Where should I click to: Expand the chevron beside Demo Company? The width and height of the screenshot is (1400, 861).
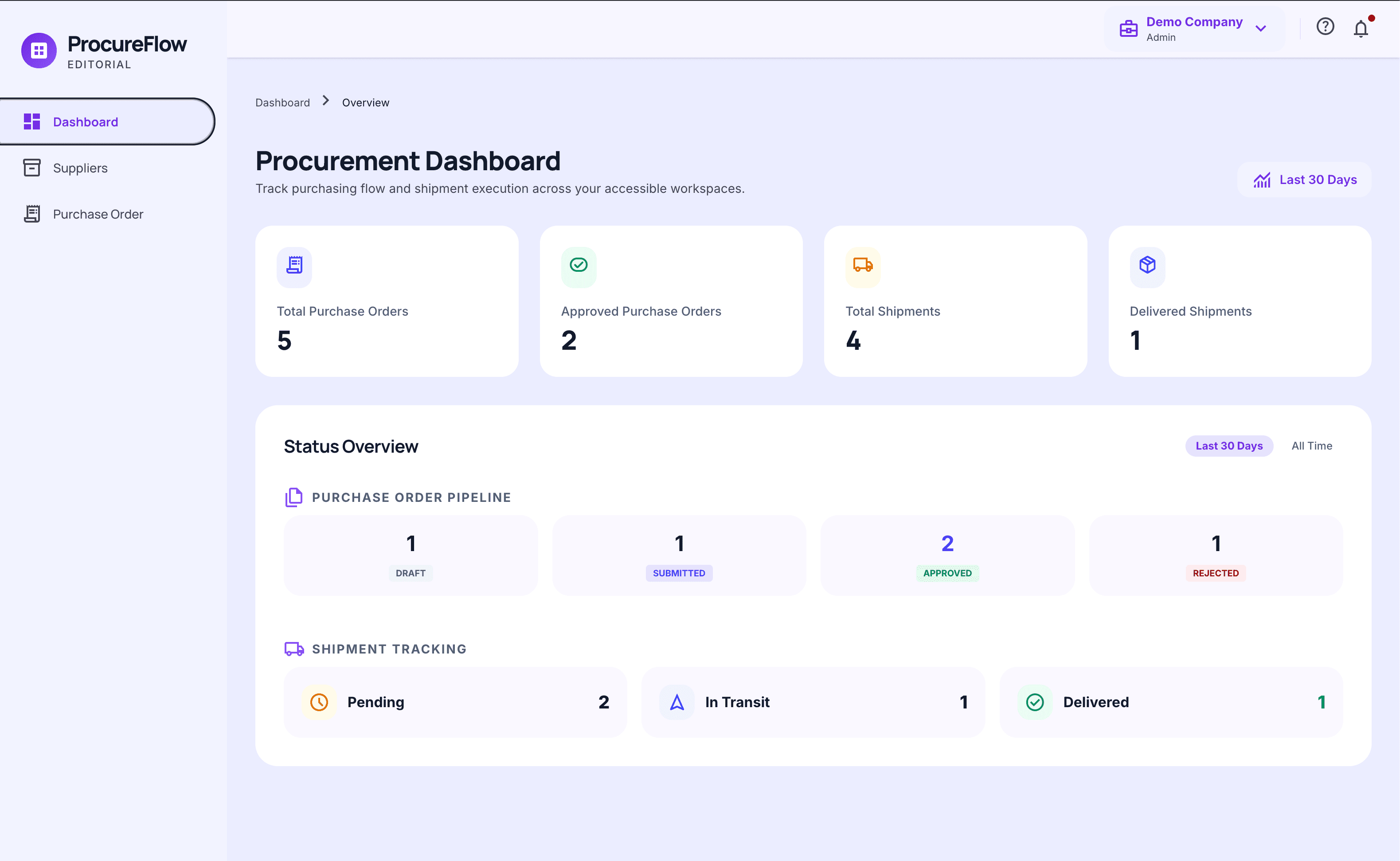coord(1261,28)
